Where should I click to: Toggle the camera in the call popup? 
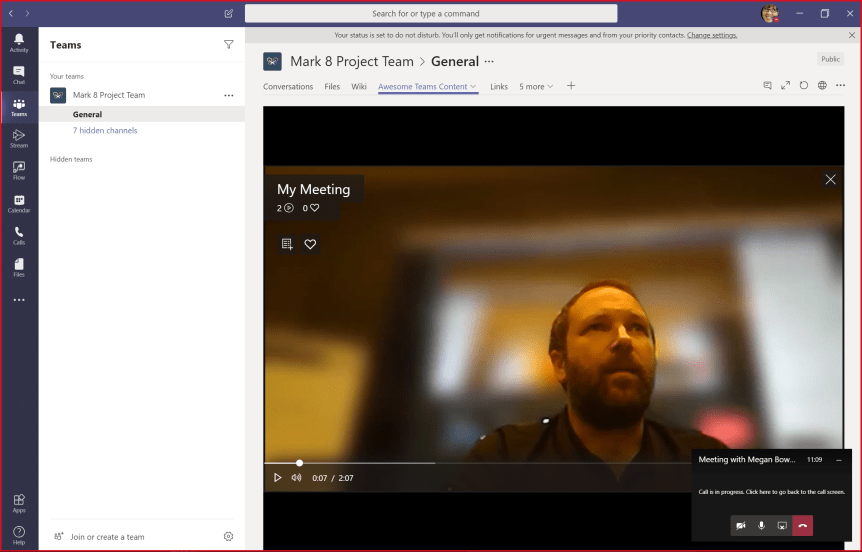pos(741,525)
